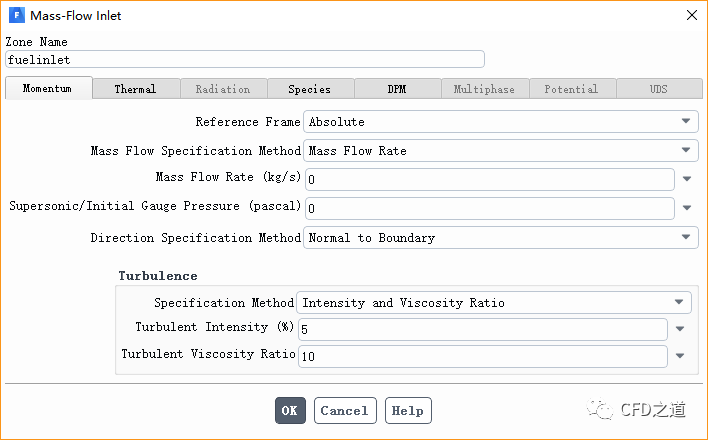The height and width of the screenshot is (440, 708).
Task: Click the Zone Name text field
Action: click(x=245, y=60)
